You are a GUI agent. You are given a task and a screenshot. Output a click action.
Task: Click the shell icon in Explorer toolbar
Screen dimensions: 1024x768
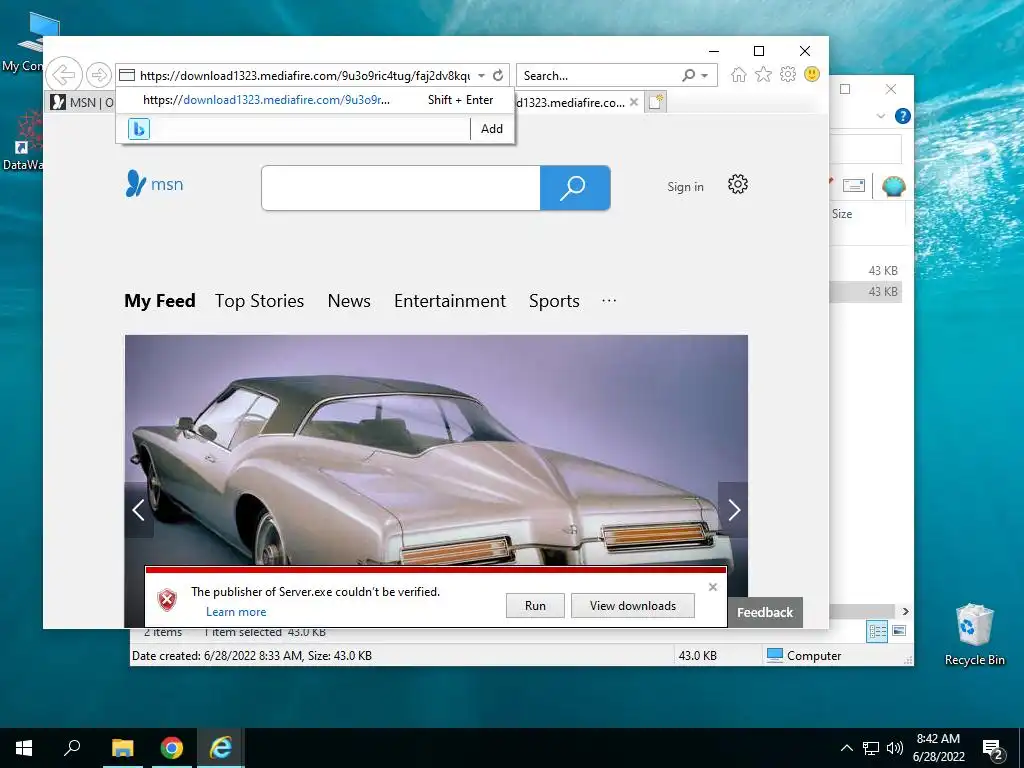(x=893, y=186)
